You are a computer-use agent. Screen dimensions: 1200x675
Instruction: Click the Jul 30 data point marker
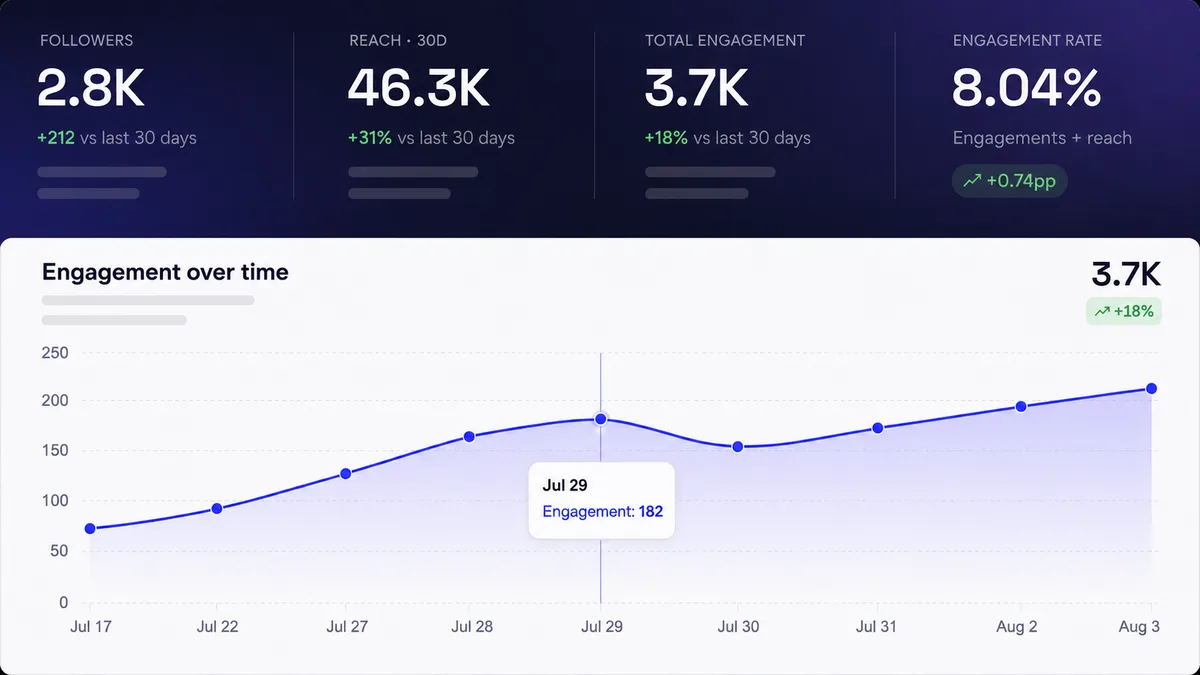click(x=738, y=447)
